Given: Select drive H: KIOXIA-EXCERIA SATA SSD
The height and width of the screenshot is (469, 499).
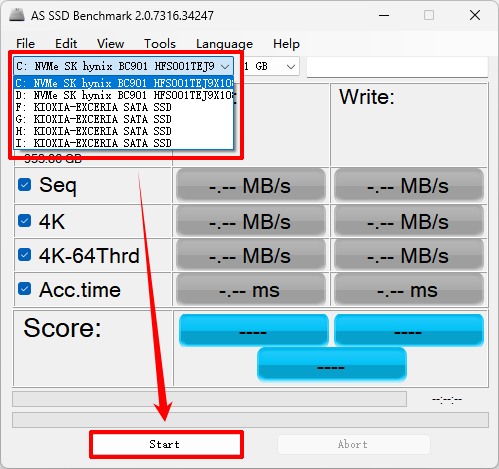Looking at the screenshot, I should tap(124, 131).
